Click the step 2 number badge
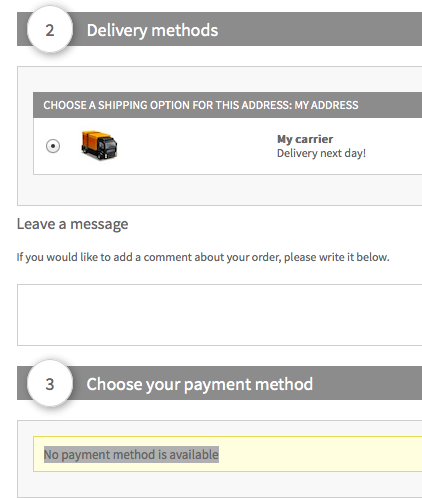The image size is (422, 498). click(50, 30)
